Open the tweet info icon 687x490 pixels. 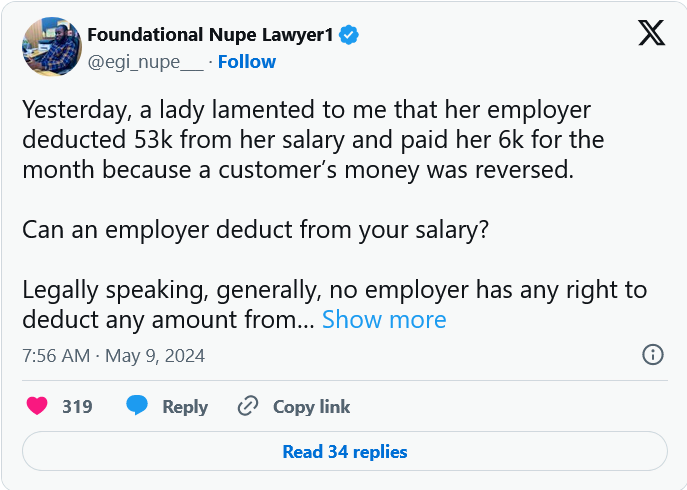[653, 354]
